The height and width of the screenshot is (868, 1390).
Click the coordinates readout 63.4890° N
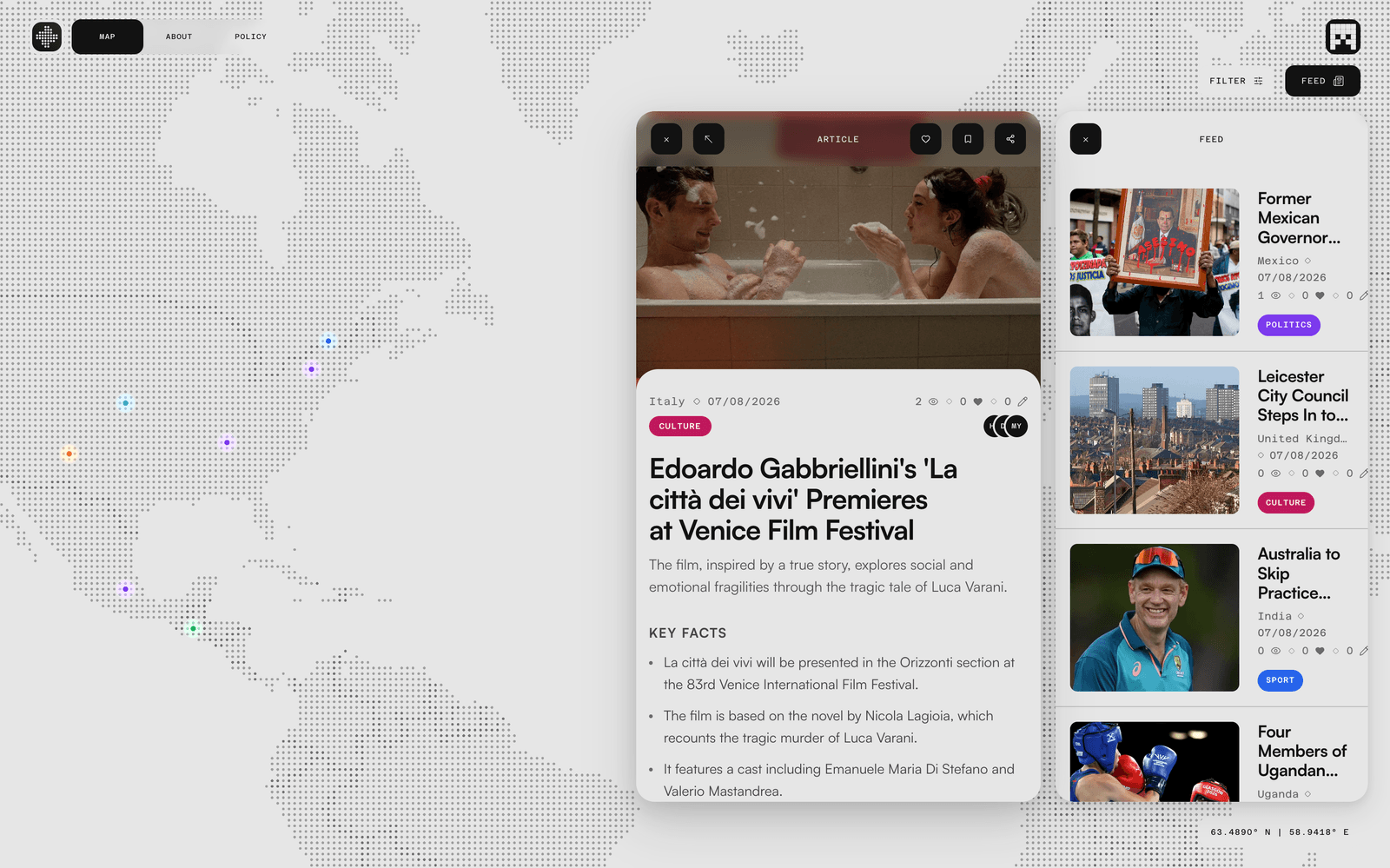tap(1280, 832)
